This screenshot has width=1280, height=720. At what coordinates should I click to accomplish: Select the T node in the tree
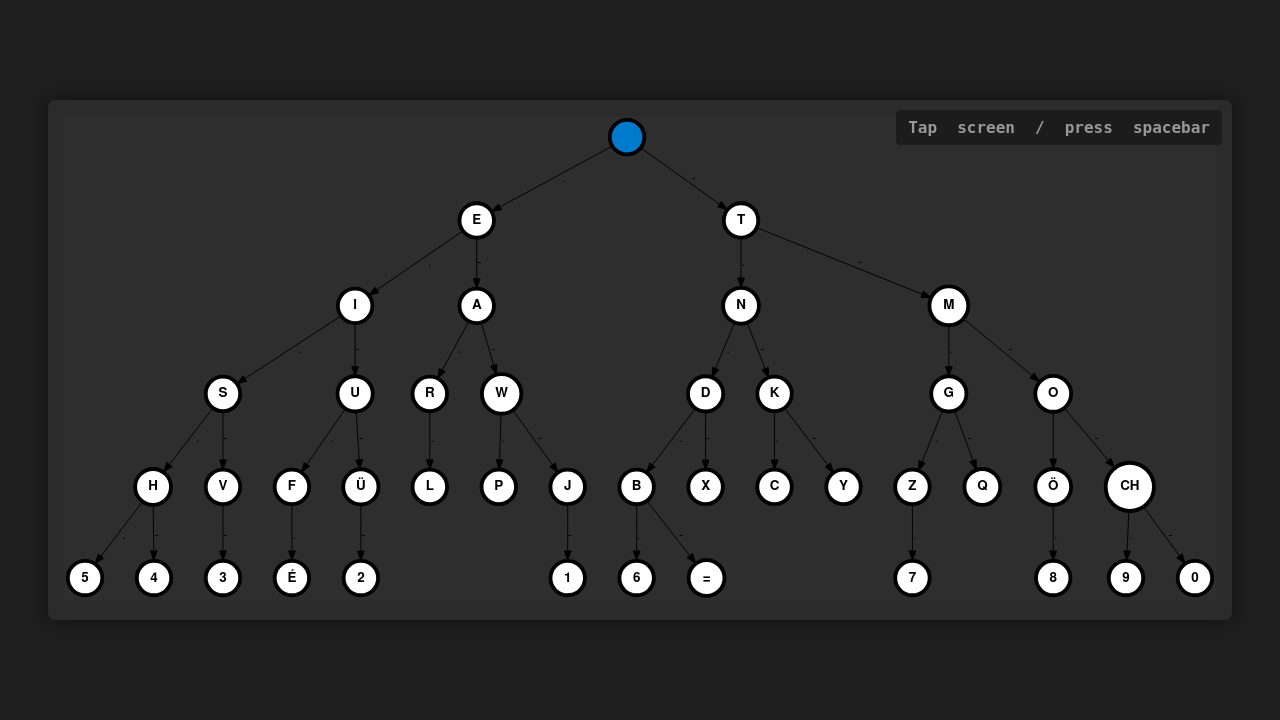741,220
